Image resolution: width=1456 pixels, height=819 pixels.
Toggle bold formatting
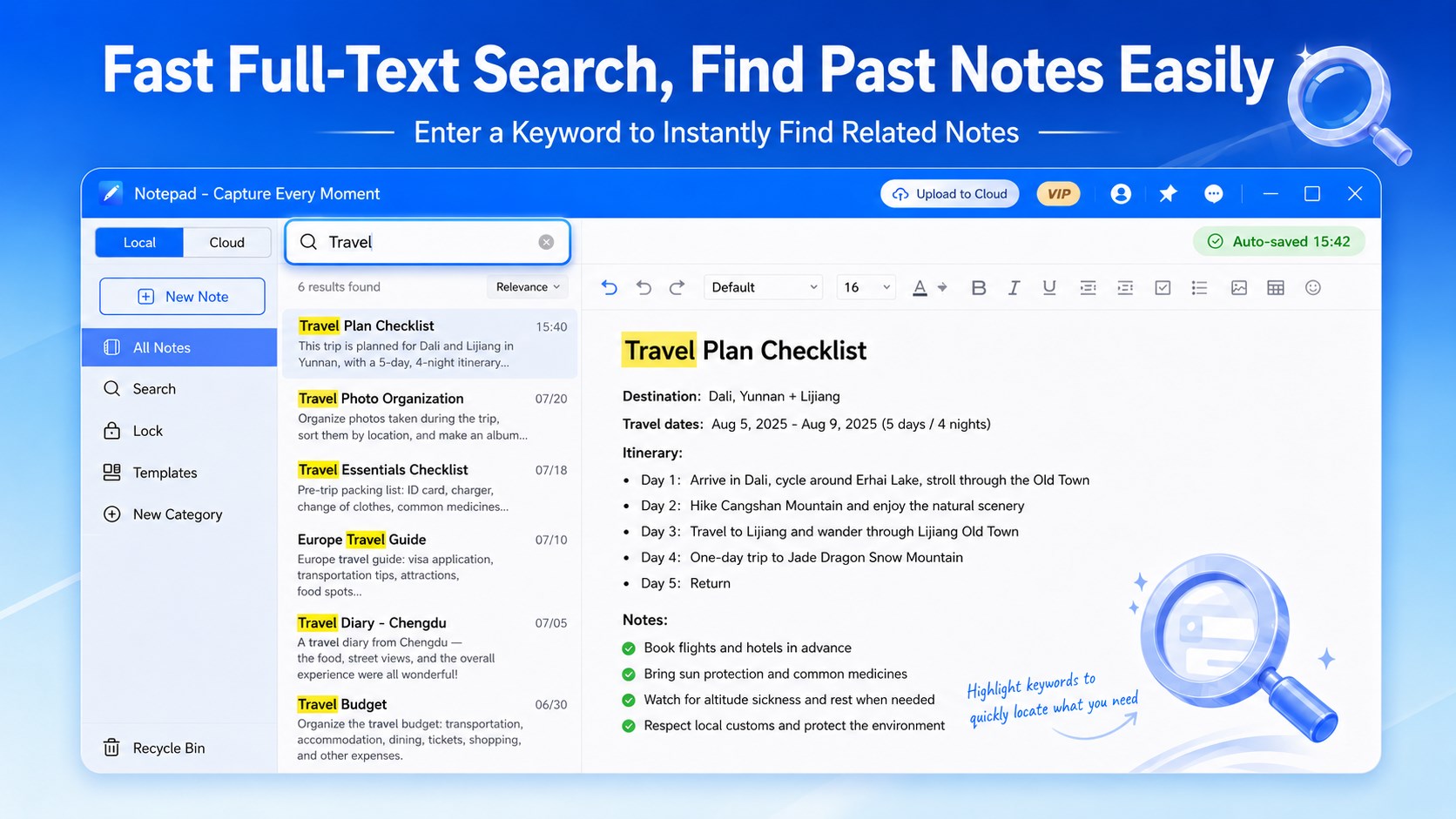point(979,287)
